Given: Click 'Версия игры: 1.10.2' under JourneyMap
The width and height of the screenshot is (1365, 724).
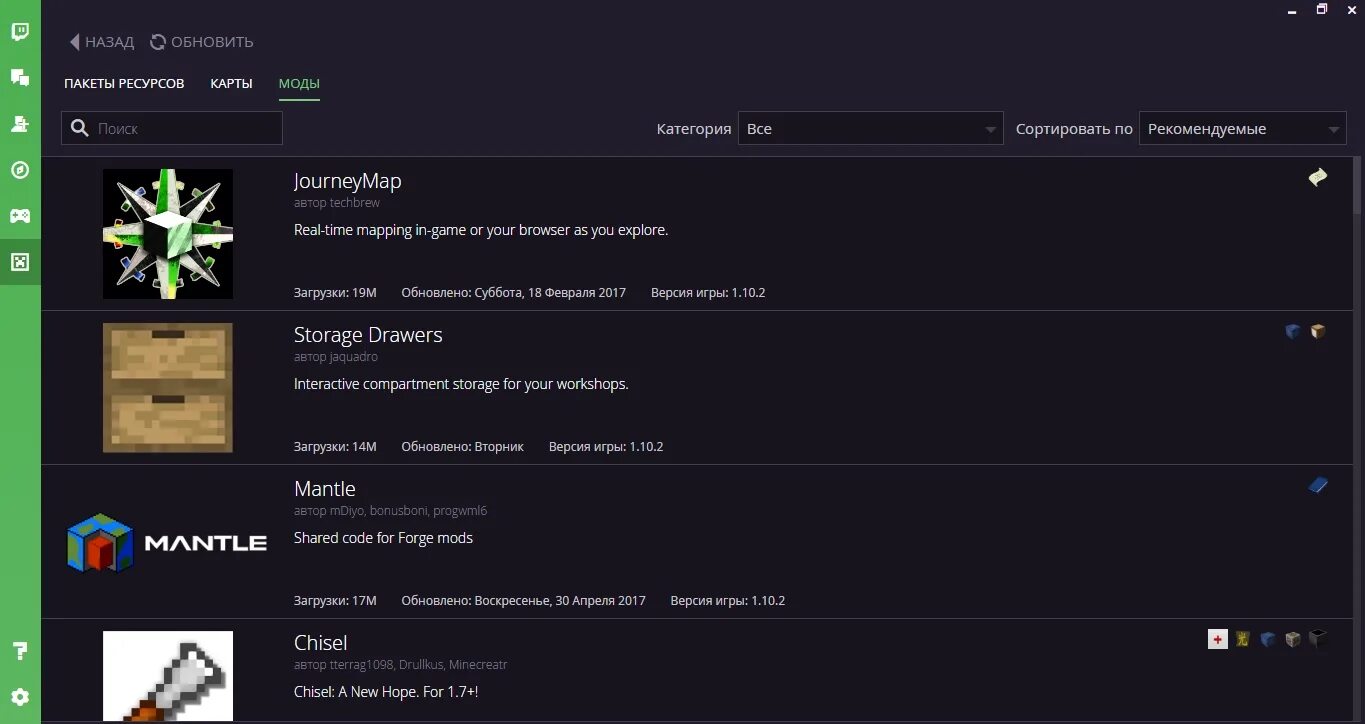Looking at the screenshot, I should pyautogui.click(x=708, y=293).
